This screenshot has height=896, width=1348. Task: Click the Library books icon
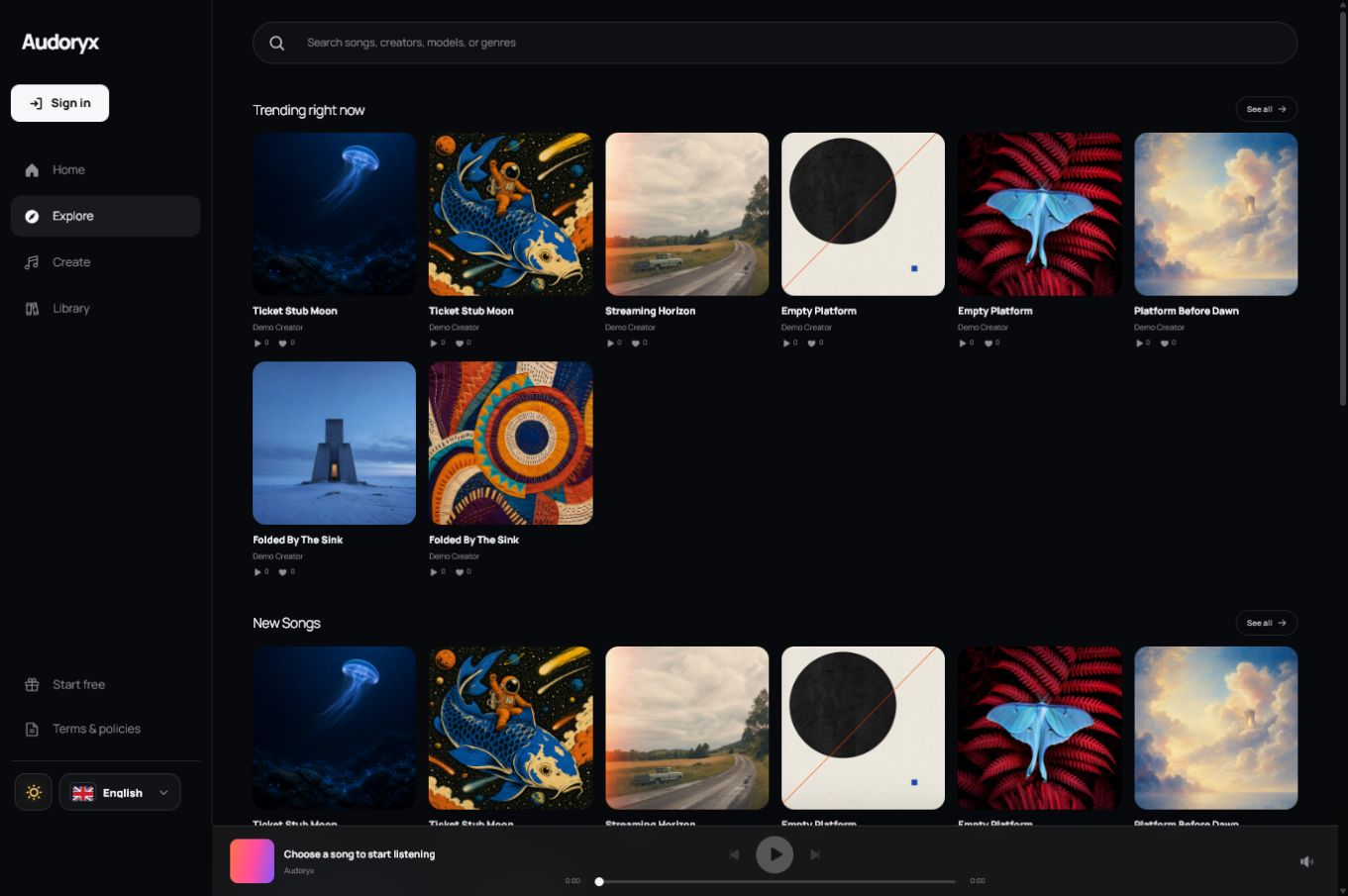(x=32, y=309)
